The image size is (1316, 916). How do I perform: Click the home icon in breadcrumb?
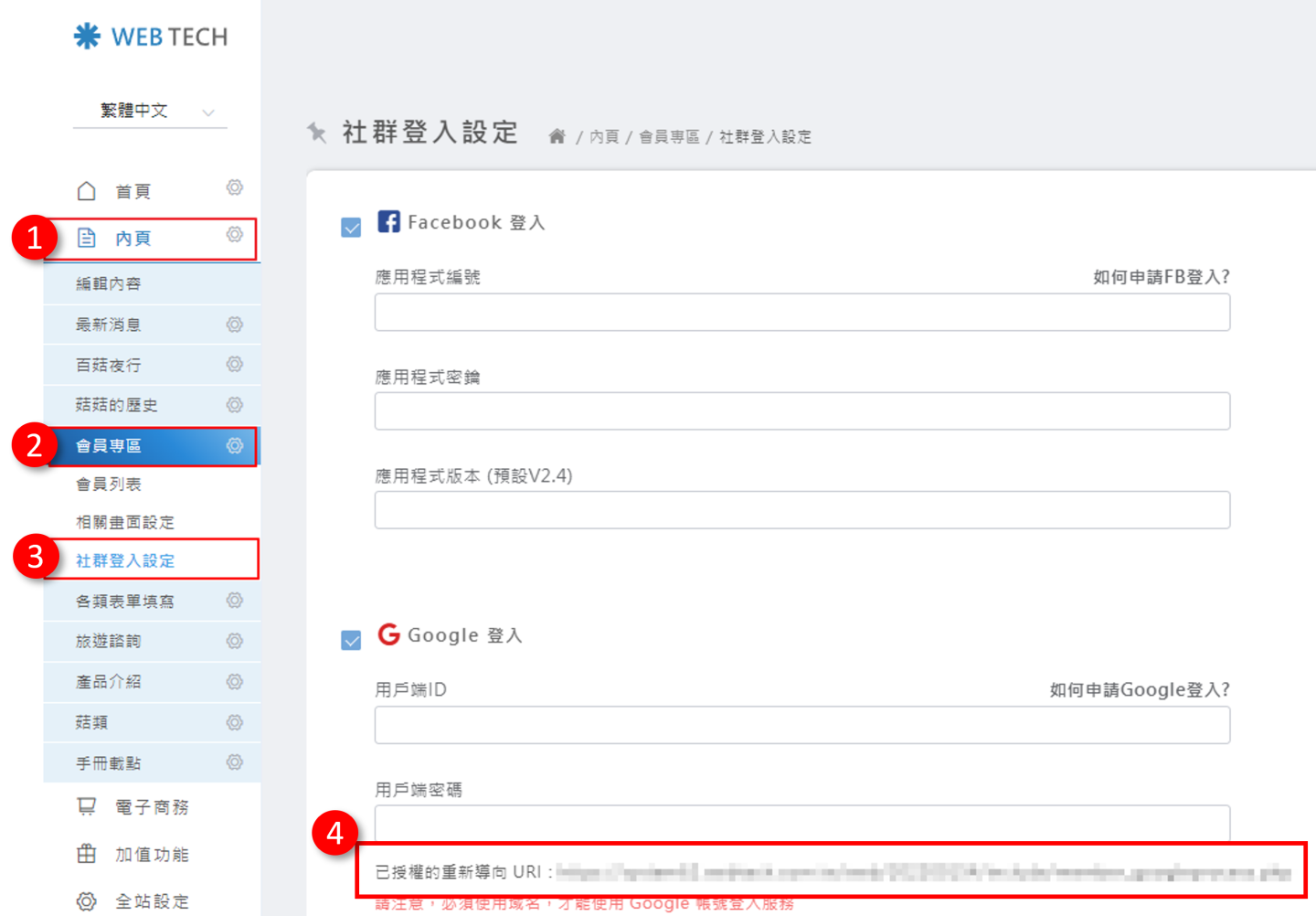coord(557,137)
